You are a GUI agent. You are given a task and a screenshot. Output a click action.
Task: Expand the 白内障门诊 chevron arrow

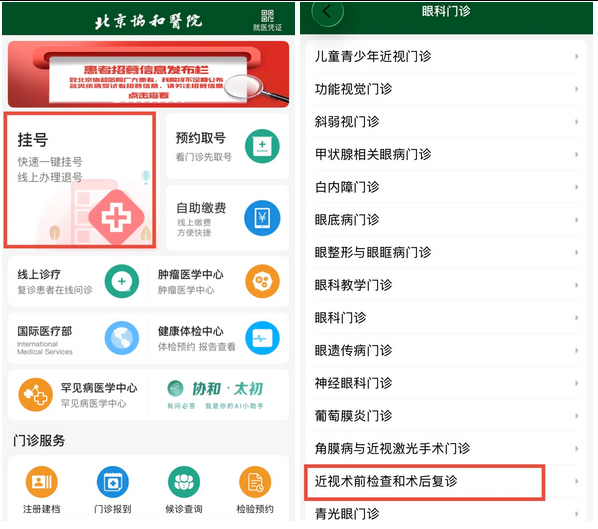[576, 187]
